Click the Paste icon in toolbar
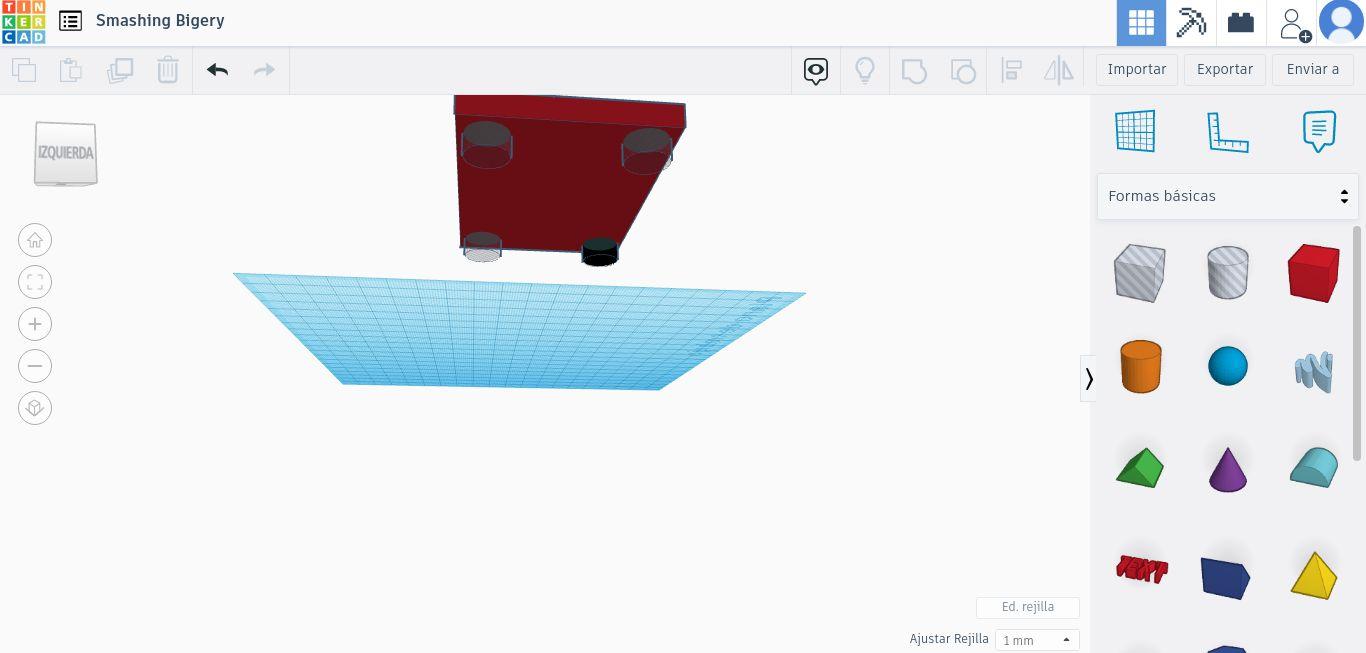Image resolution: width=1366 pixels, height=653 pixels. pos(71,70)
